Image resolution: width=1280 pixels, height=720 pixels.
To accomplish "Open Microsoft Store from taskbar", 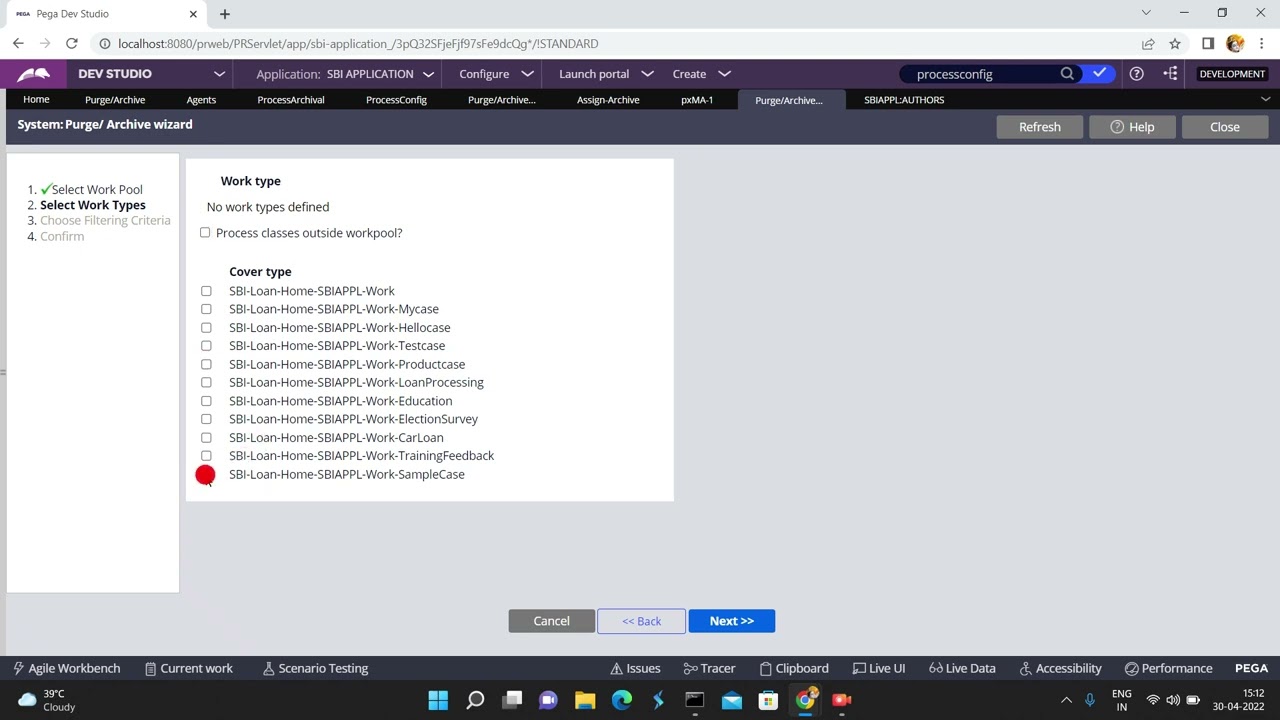I will point(768,700).
